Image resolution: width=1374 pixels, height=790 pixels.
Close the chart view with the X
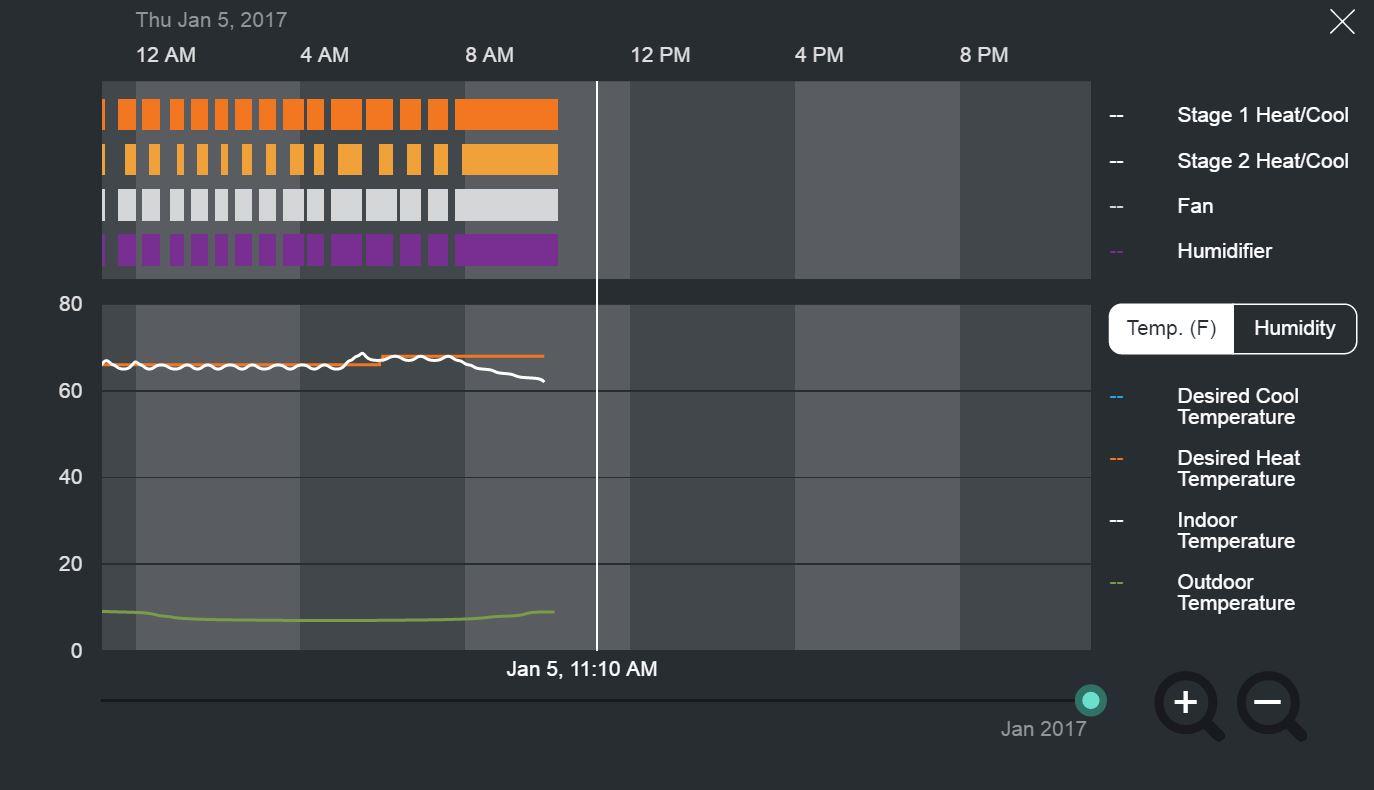coord(1341,21)
